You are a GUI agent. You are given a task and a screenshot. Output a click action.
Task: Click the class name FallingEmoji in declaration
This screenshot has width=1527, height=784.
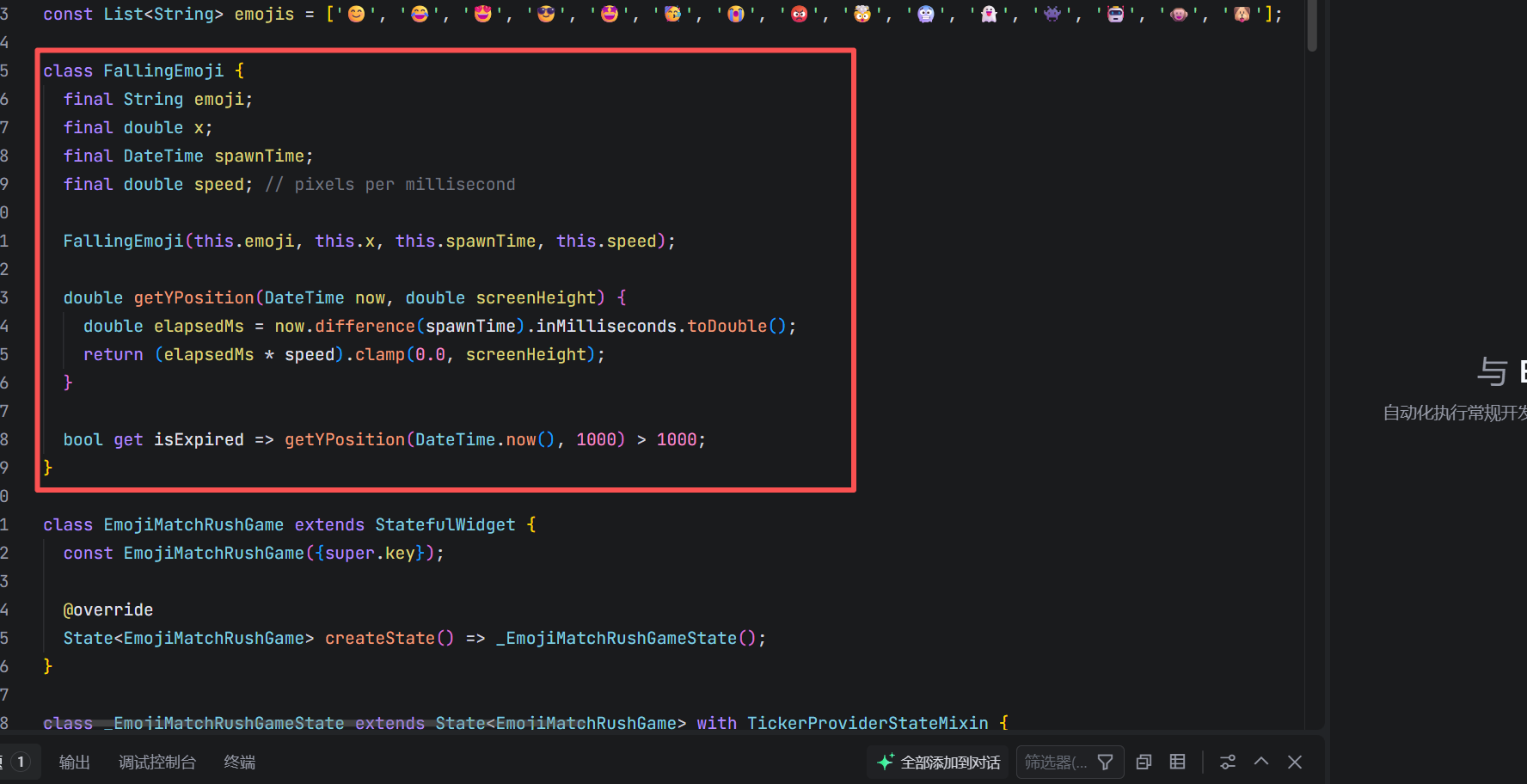(x=163, y=70)
